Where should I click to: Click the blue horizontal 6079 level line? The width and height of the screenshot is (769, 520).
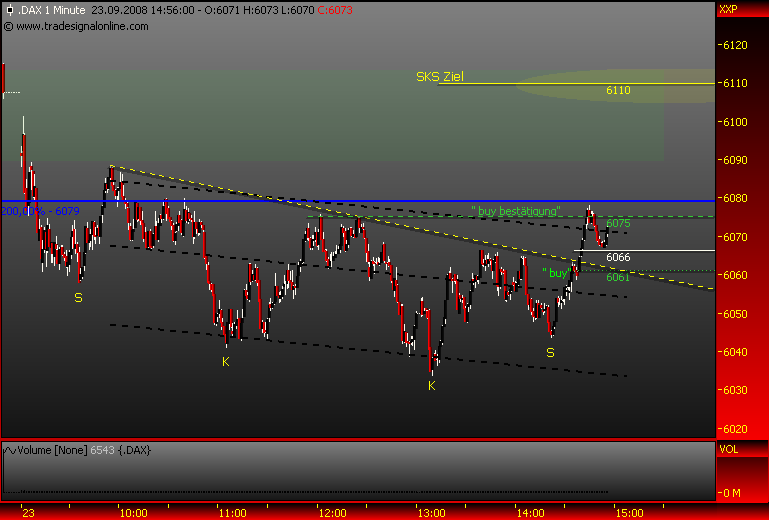point(357,201)
